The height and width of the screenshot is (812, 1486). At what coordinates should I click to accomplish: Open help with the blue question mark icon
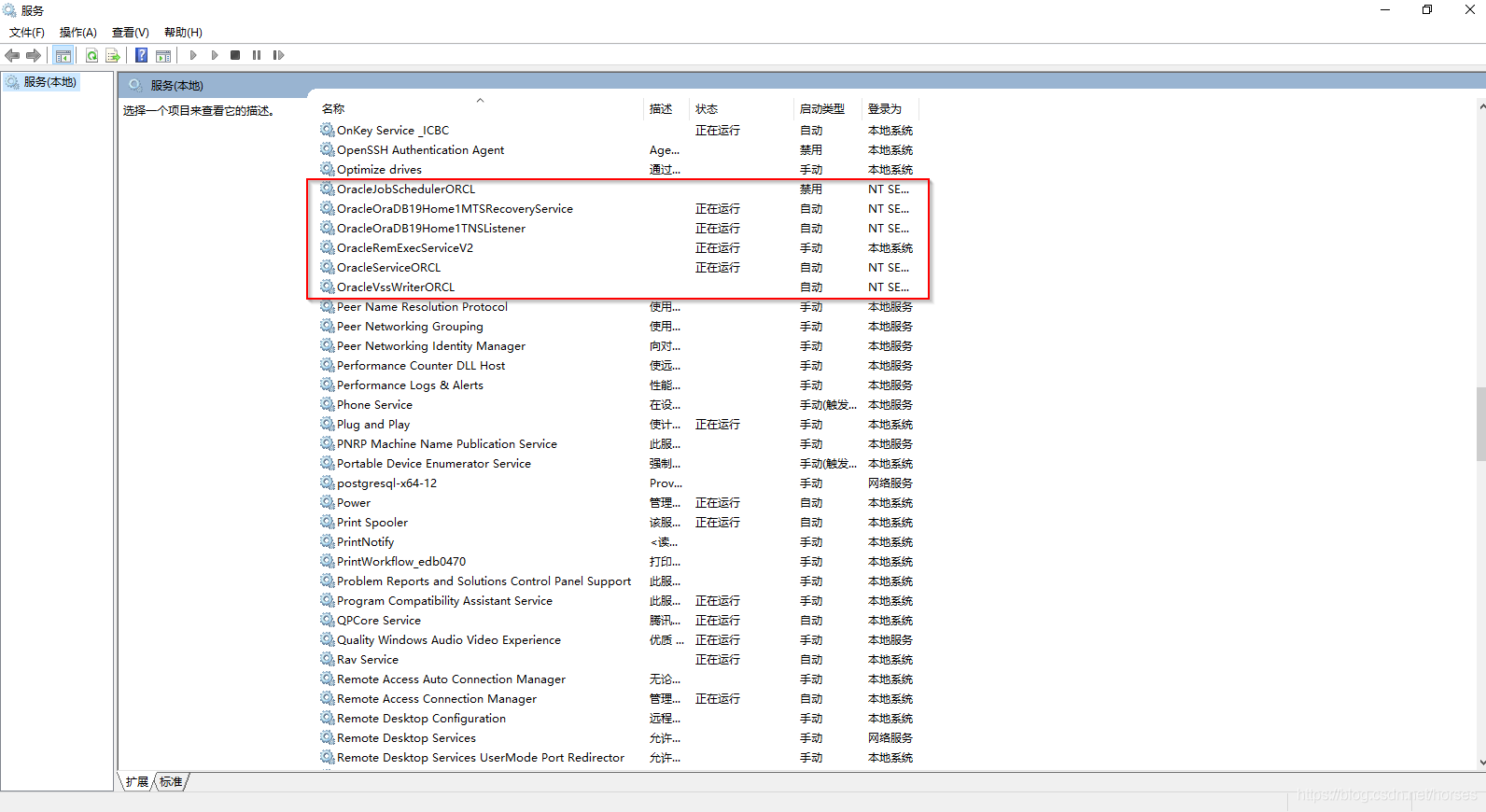point(141,56)
